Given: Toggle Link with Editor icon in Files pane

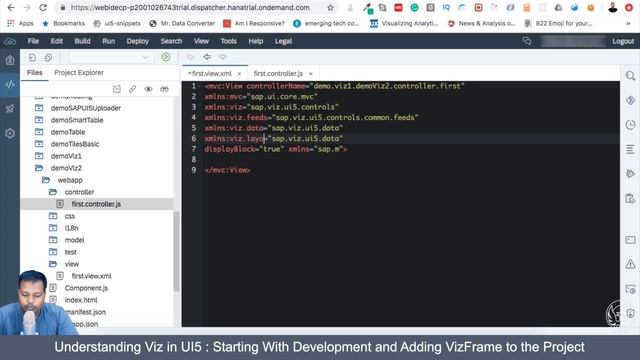Looking at the screenshot, I should (x=132, y=89).
